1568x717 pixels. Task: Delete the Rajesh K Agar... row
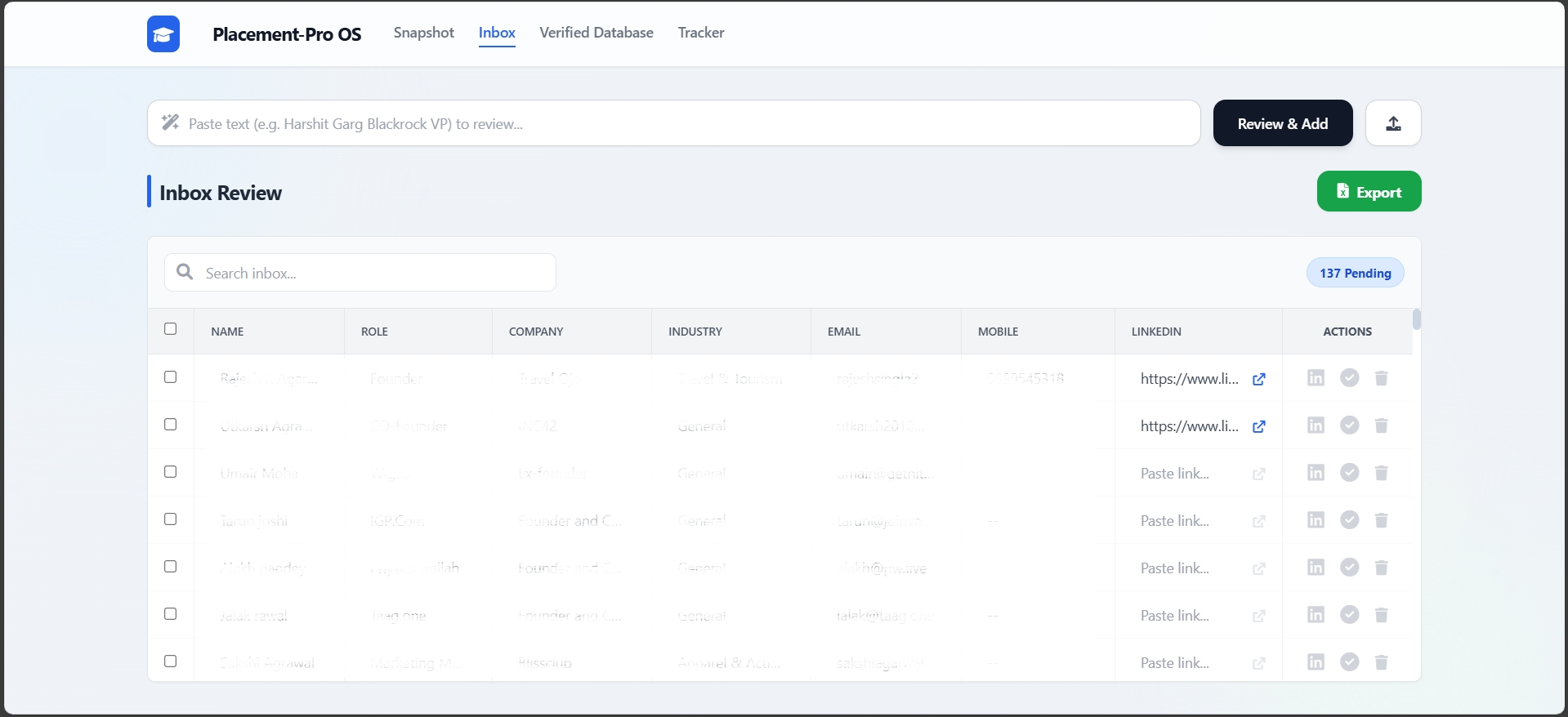click(x=1382, y=377)
